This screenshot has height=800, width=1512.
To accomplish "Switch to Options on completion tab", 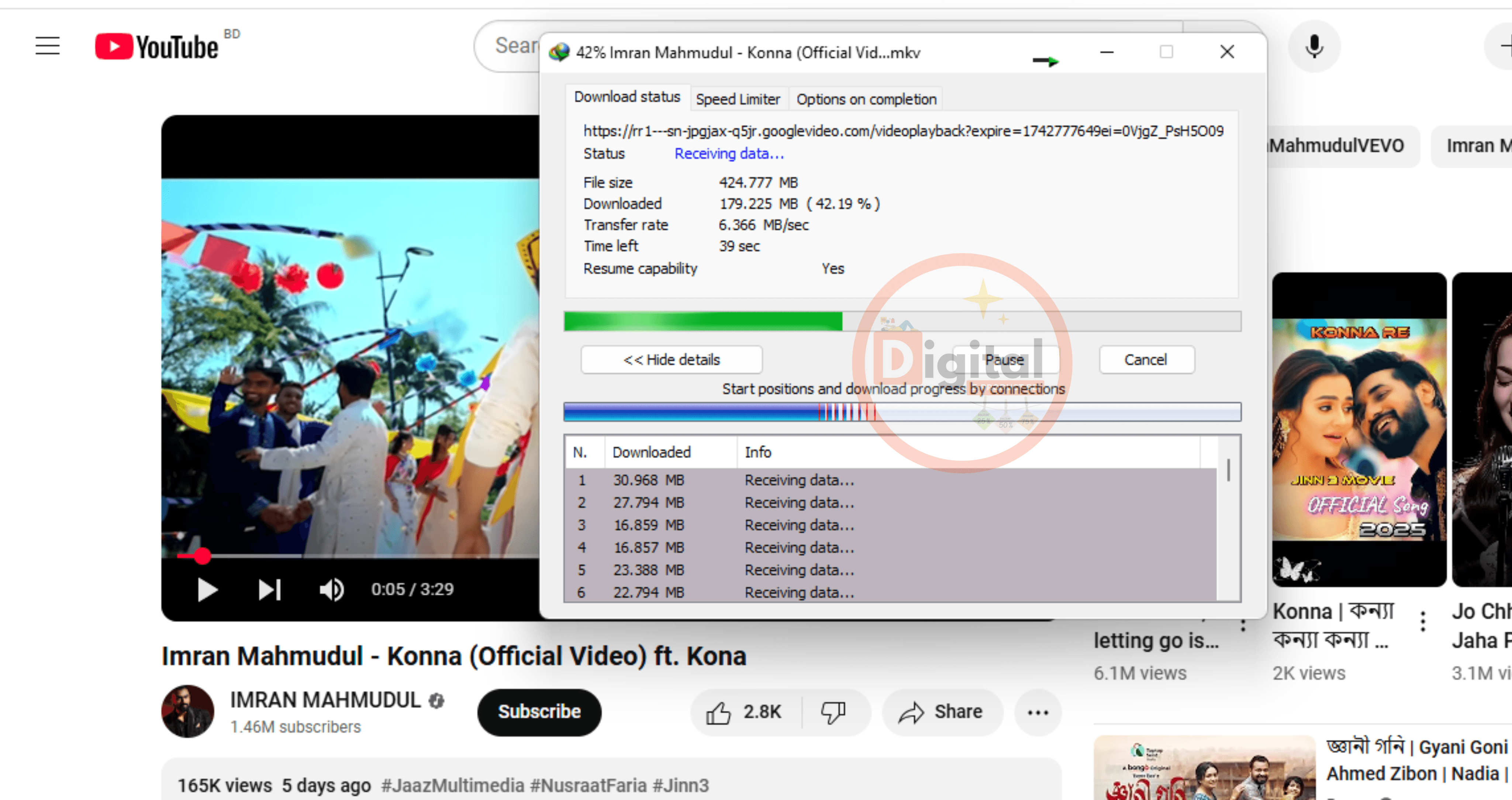I will pyautogui.click(x=866, y=99).
